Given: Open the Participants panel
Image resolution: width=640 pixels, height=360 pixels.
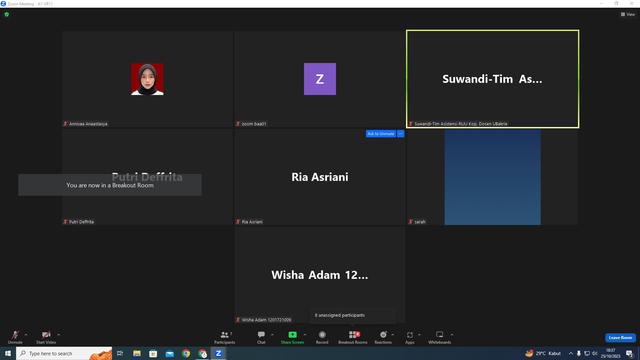Looking at the screenshot, I should tap(224, 337).
